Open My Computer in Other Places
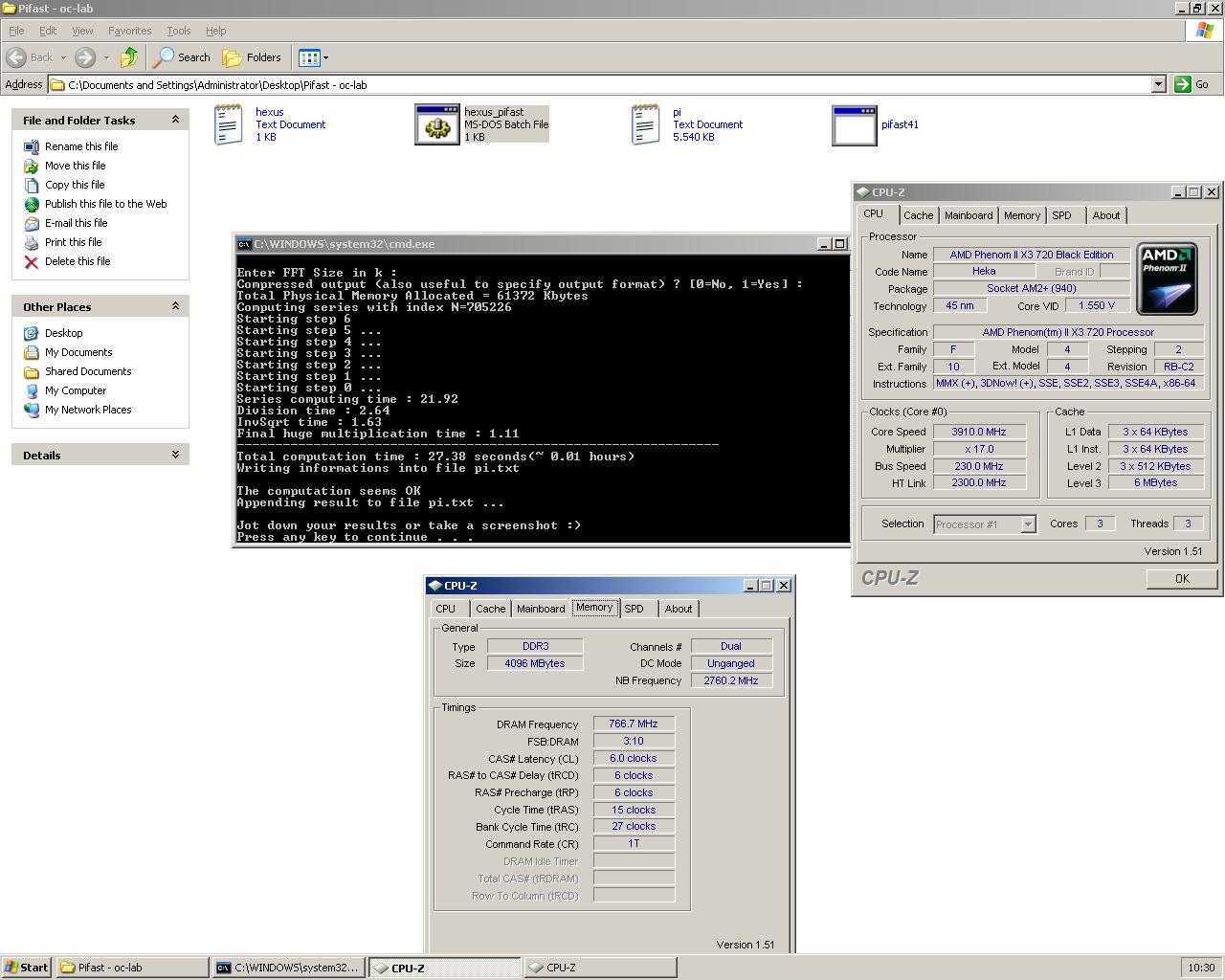 tap(76, 390)
